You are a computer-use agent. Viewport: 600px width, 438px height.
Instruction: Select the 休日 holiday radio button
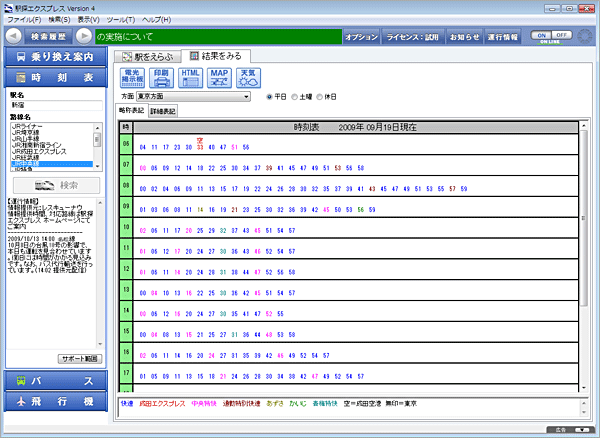[325, 97]
